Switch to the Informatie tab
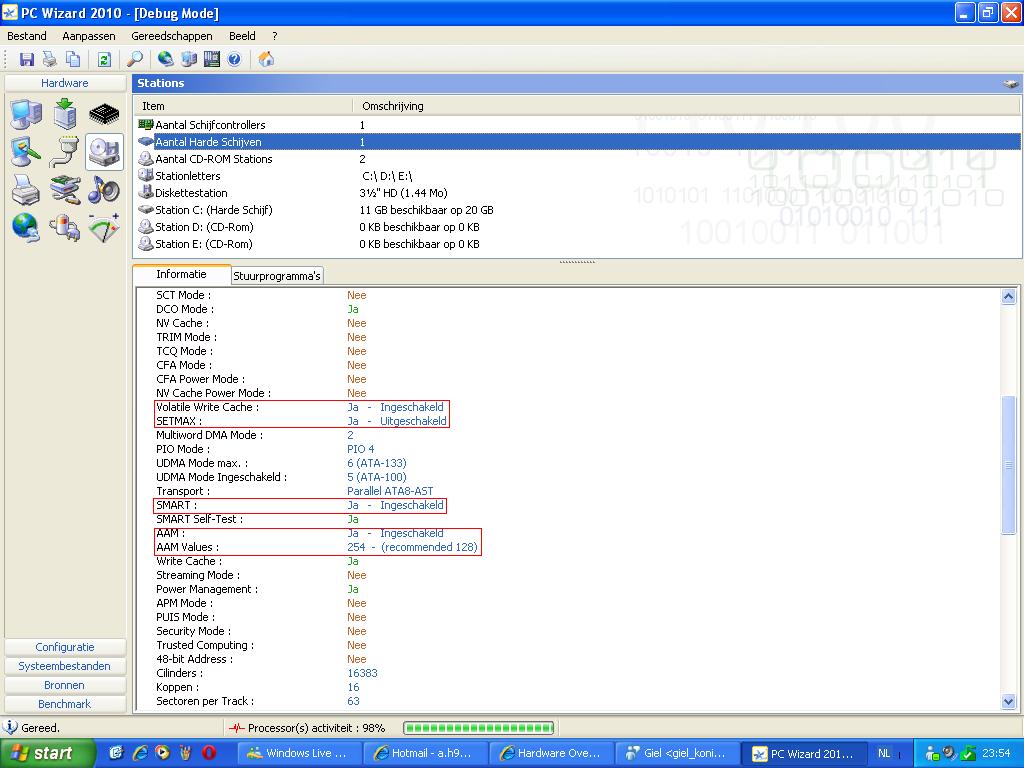 coord(182,274)
